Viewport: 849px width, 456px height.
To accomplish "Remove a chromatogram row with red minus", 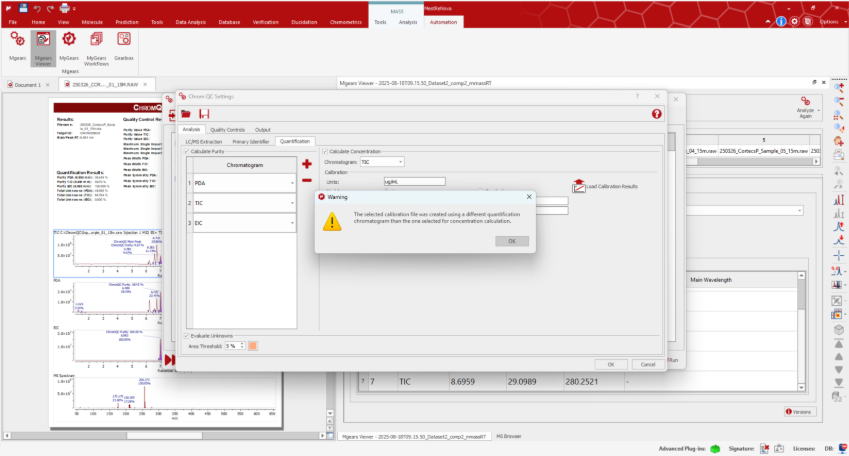I will (306, 180).
